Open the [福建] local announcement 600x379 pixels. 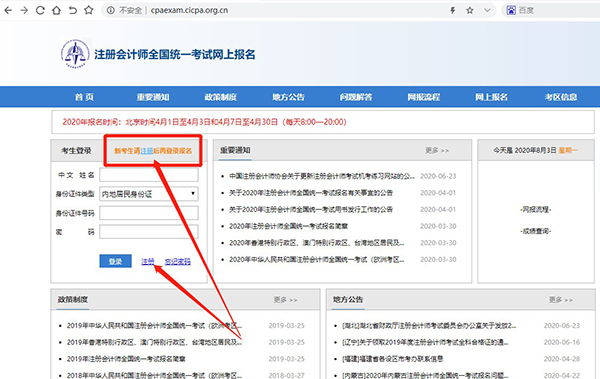coord(393,359)
